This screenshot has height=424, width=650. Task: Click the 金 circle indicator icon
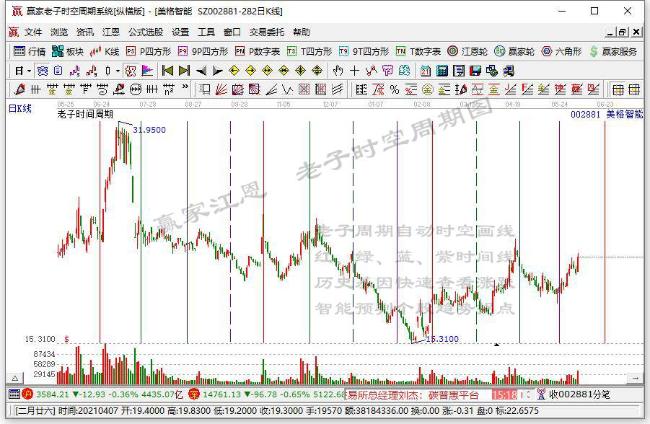click(x=427, y=89)
